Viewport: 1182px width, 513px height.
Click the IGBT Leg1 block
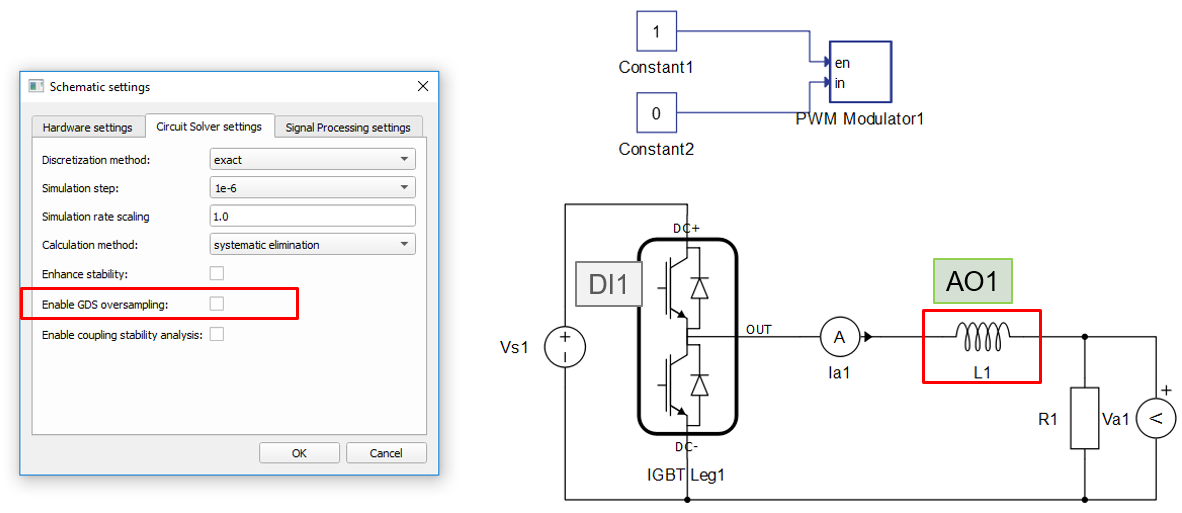pyautogui.click(x=687, y=337)
